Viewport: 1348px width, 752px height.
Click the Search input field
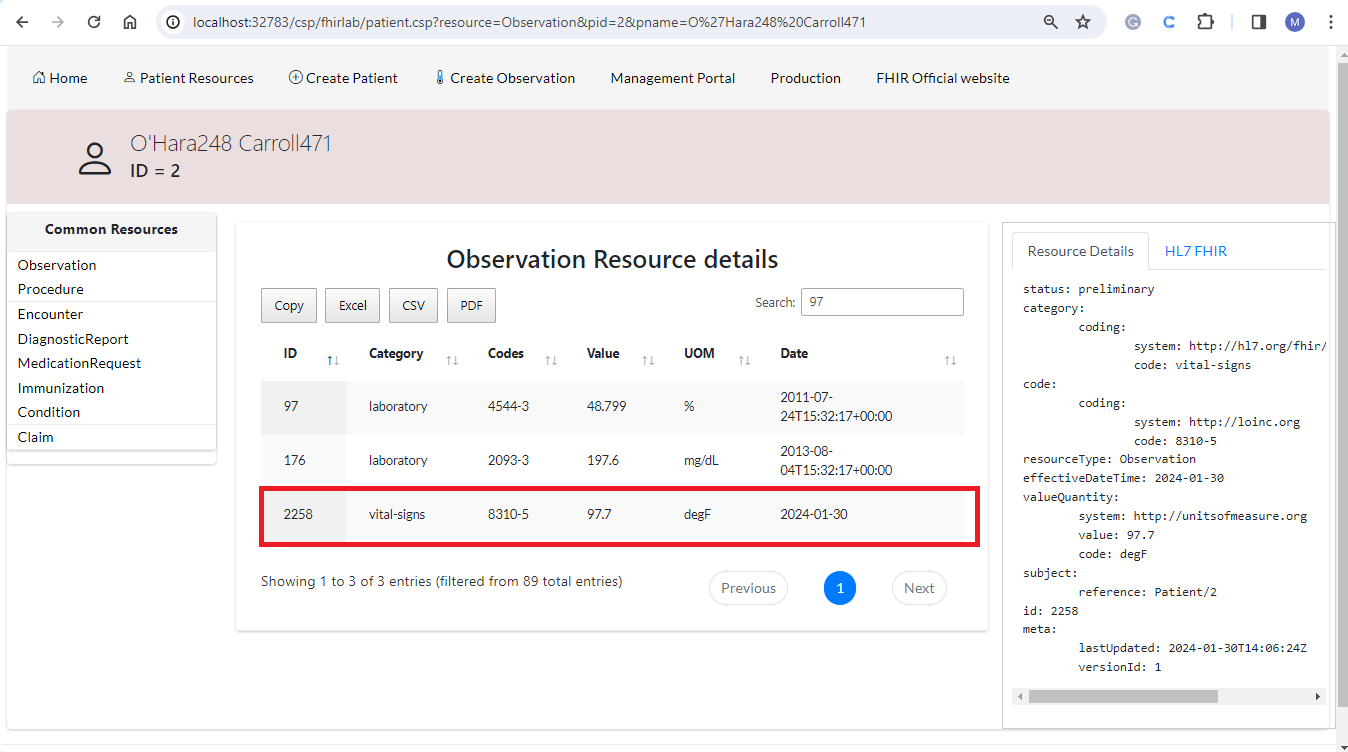pyautogui.click(x=882, y=302)
